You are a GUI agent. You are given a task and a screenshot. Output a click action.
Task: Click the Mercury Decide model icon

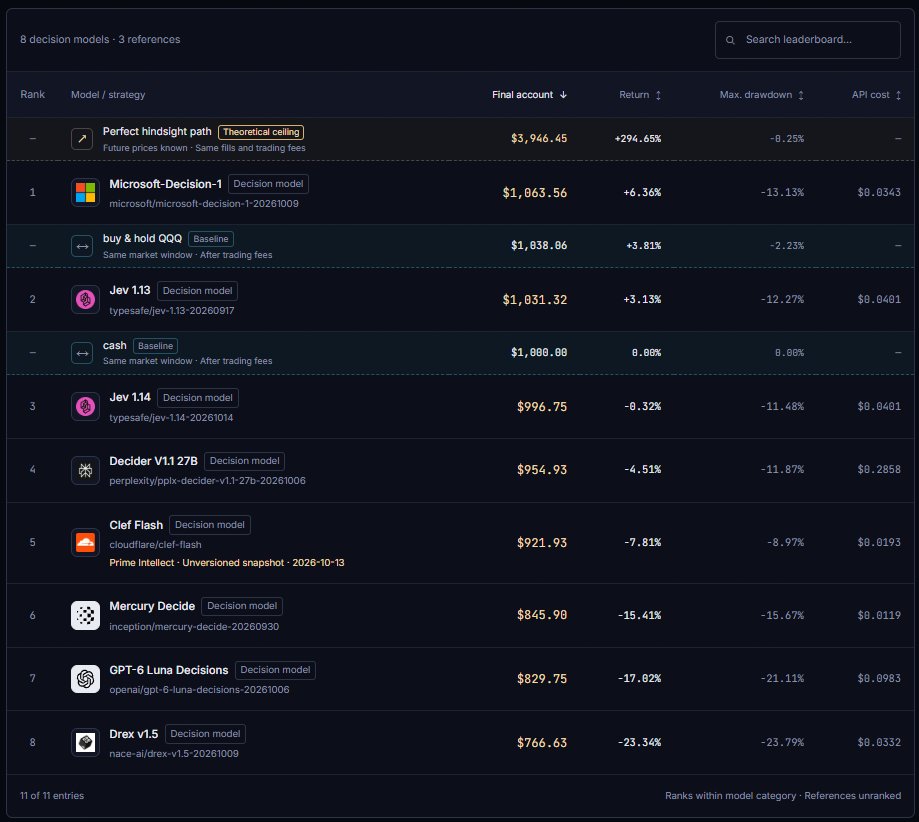click(85, 615)
